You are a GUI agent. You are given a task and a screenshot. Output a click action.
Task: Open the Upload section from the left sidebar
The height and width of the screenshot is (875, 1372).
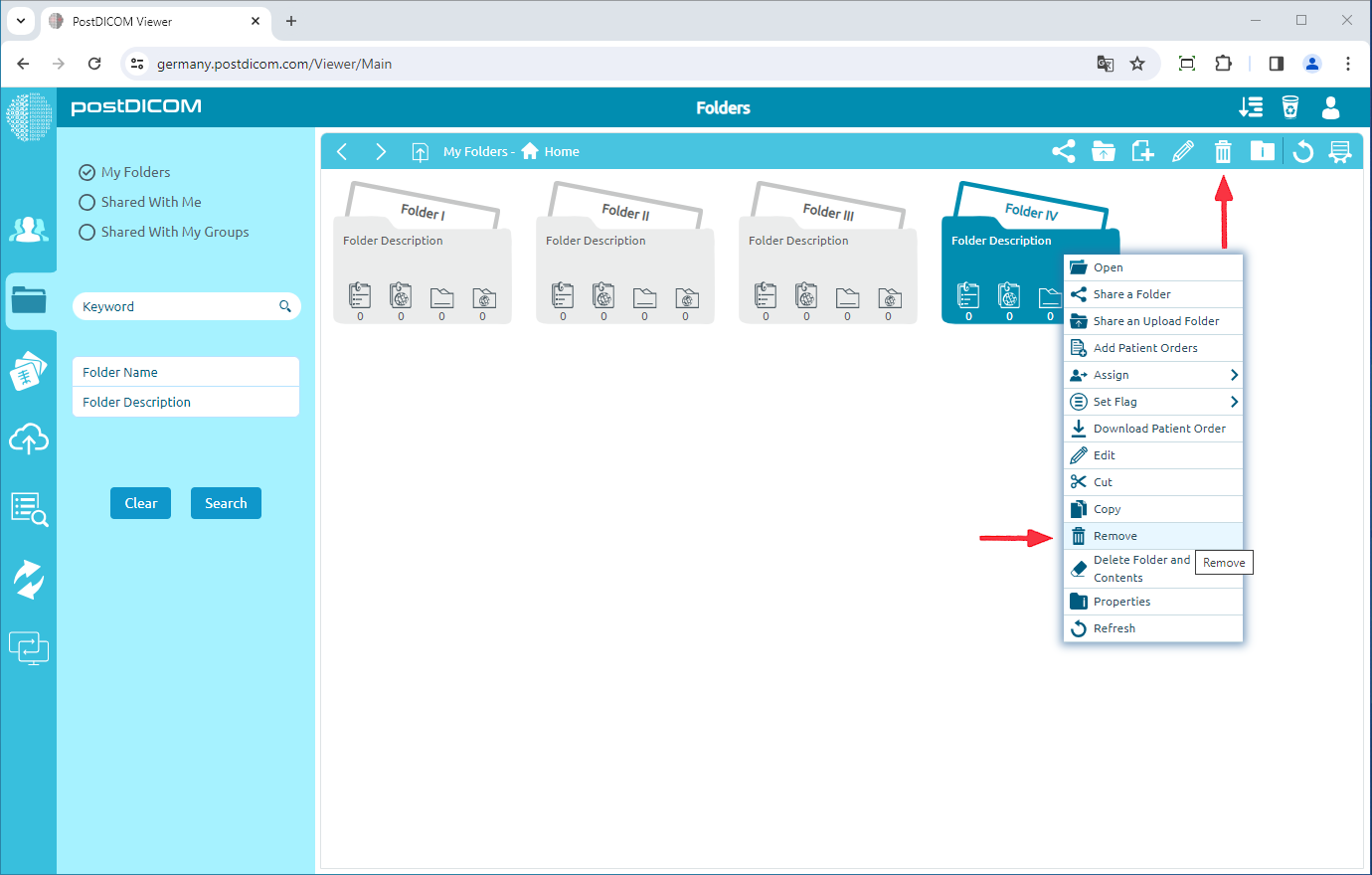[29, 438]
